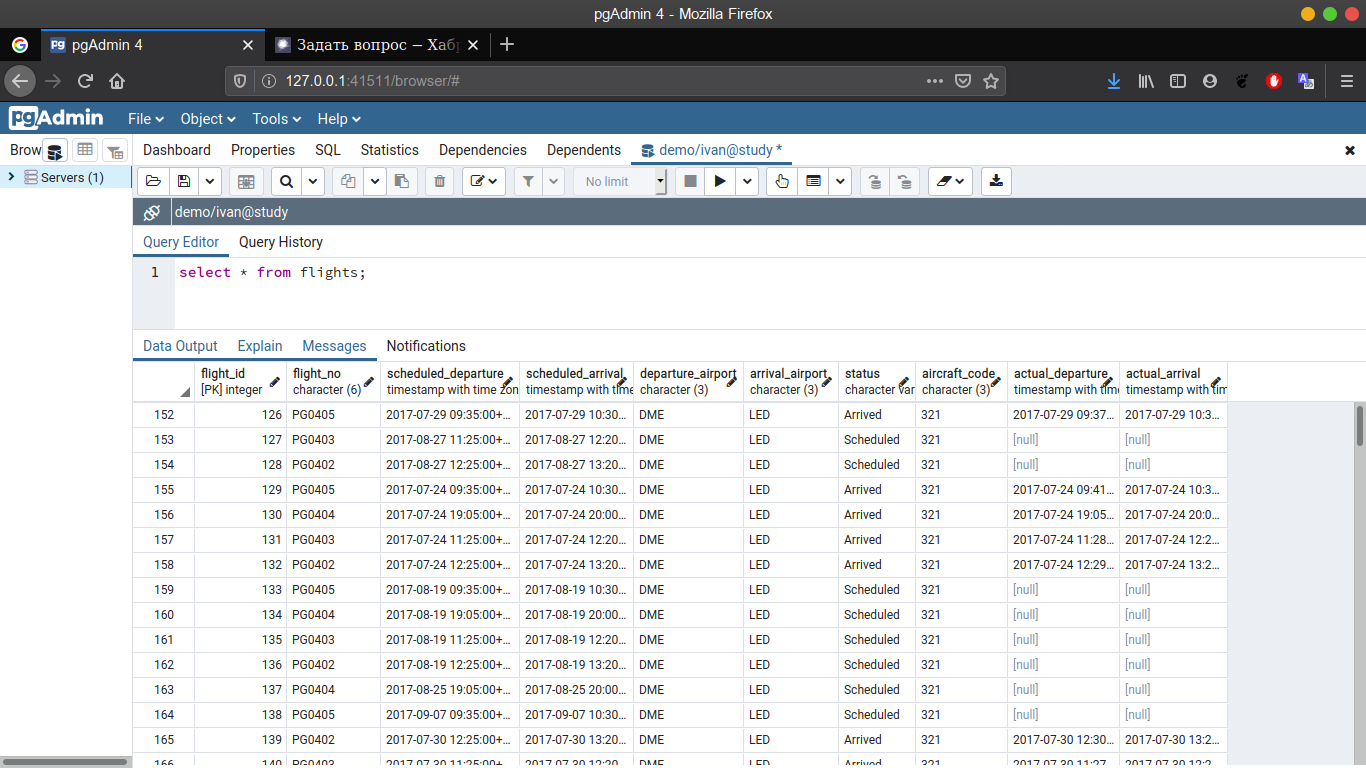1366x768 pixels.
Task: Click the flight_id column header
Action: [240, 382]
